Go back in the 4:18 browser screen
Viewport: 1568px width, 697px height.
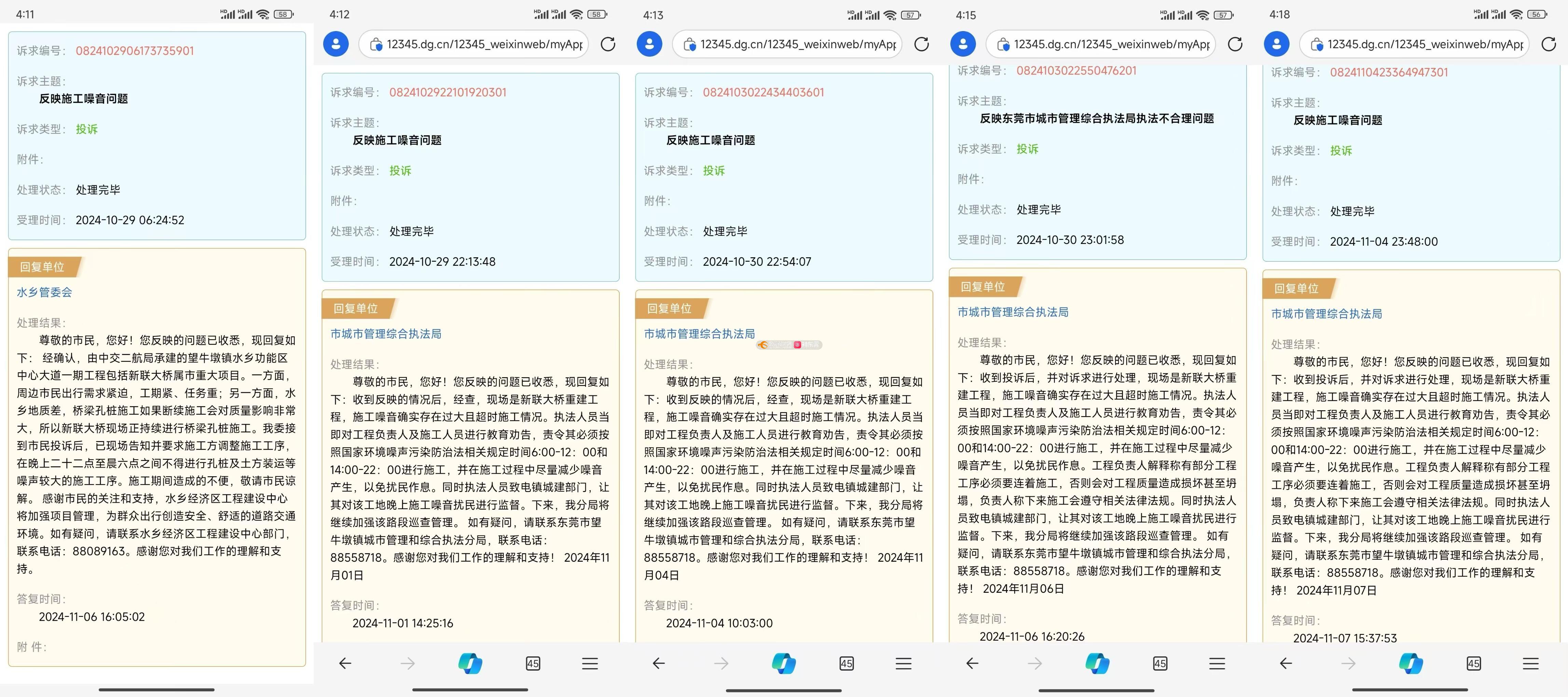tap(1285, 663)
